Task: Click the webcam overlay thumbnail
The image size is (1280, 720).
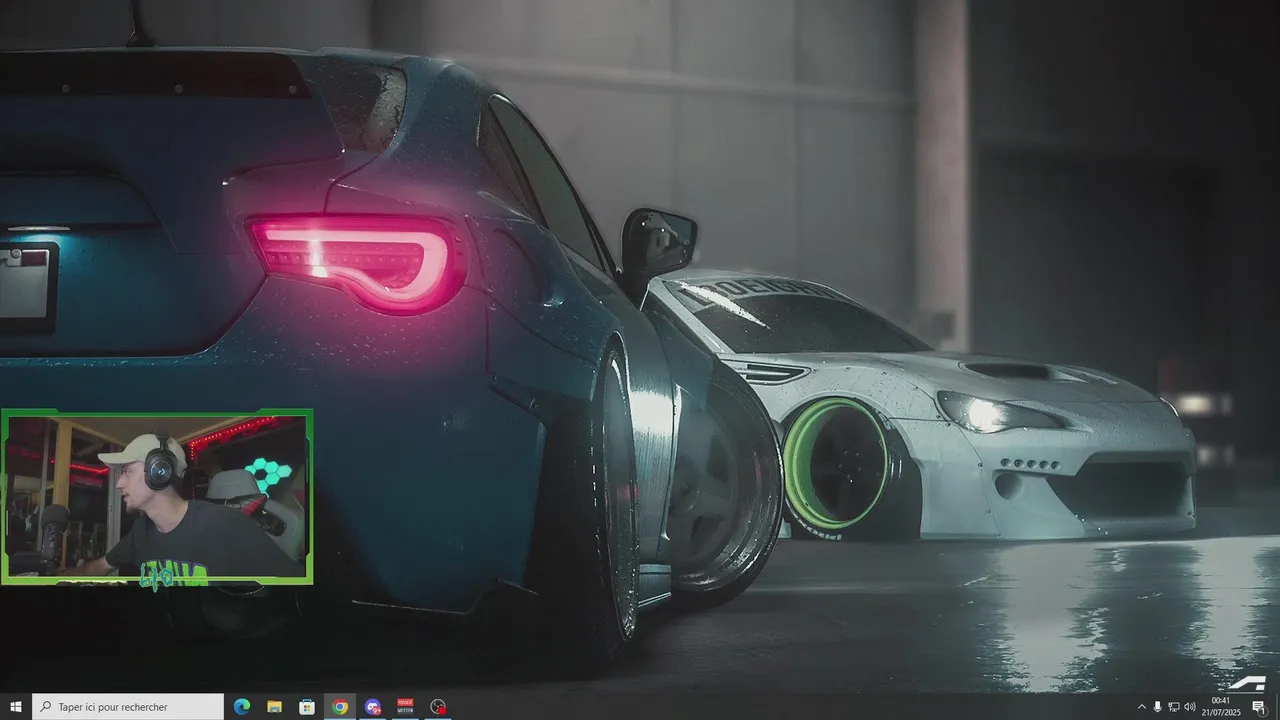Action: point(157,496)
